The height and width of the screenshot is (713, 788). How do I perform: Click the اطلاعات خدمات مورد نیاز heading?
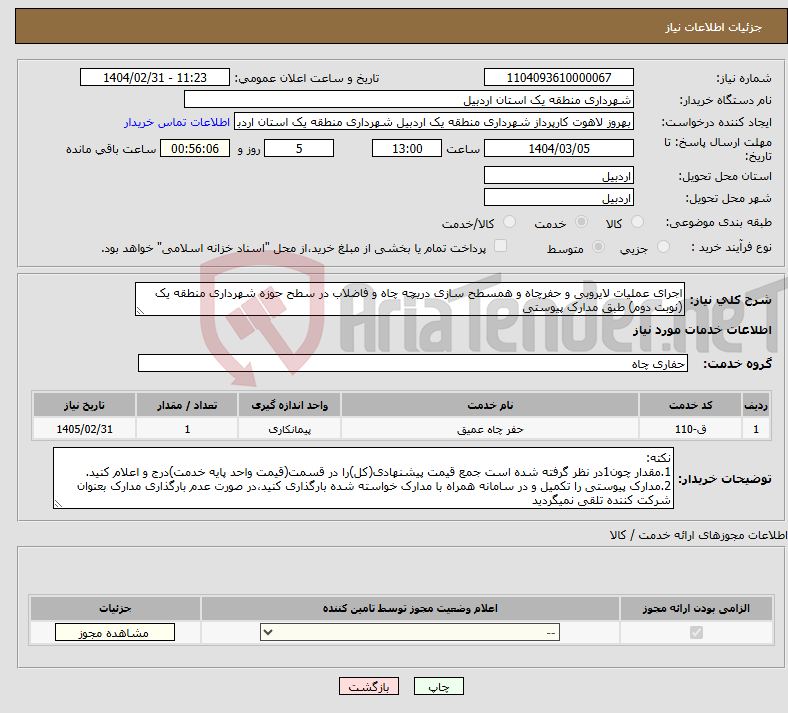[x=702, y=330]
